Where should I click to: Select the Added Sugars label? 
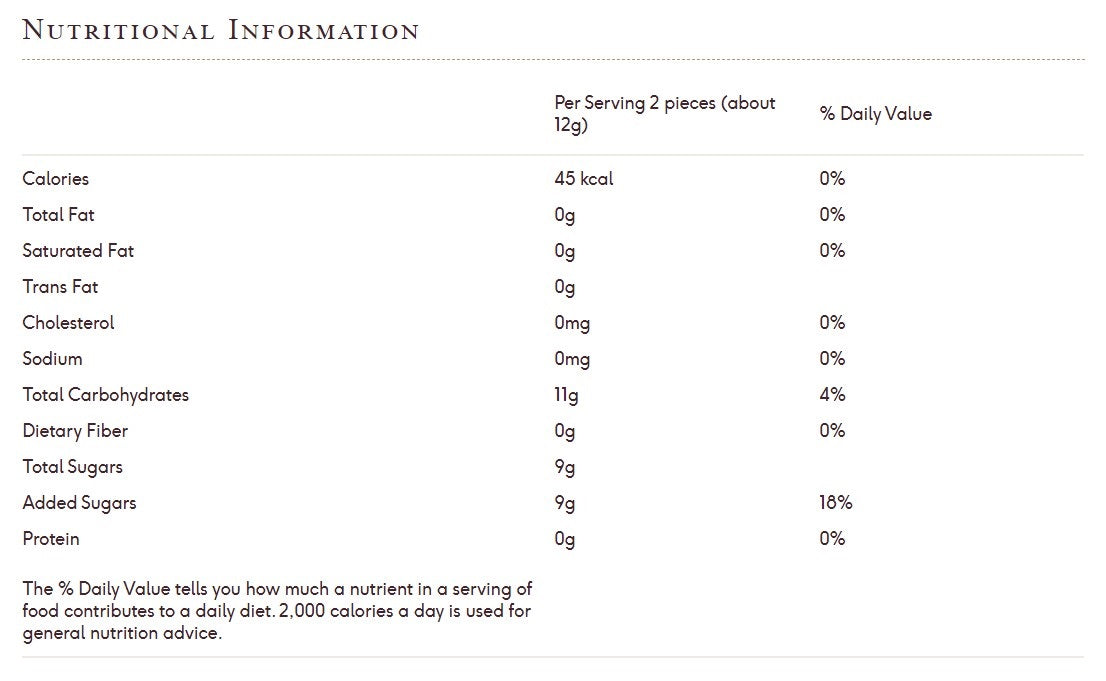click(79, 503)
